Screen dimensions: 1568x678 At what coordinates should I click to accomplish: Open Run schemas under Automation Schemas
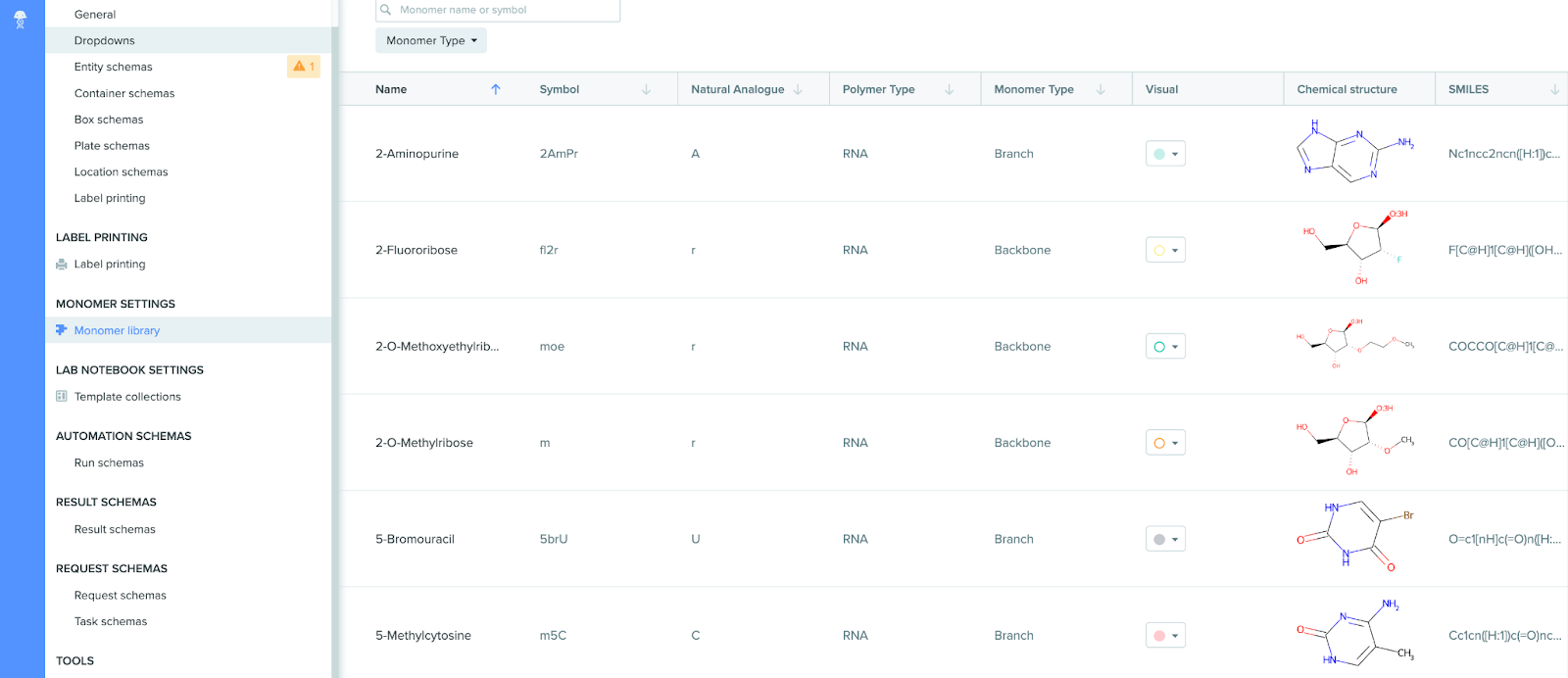pos(109,462)
